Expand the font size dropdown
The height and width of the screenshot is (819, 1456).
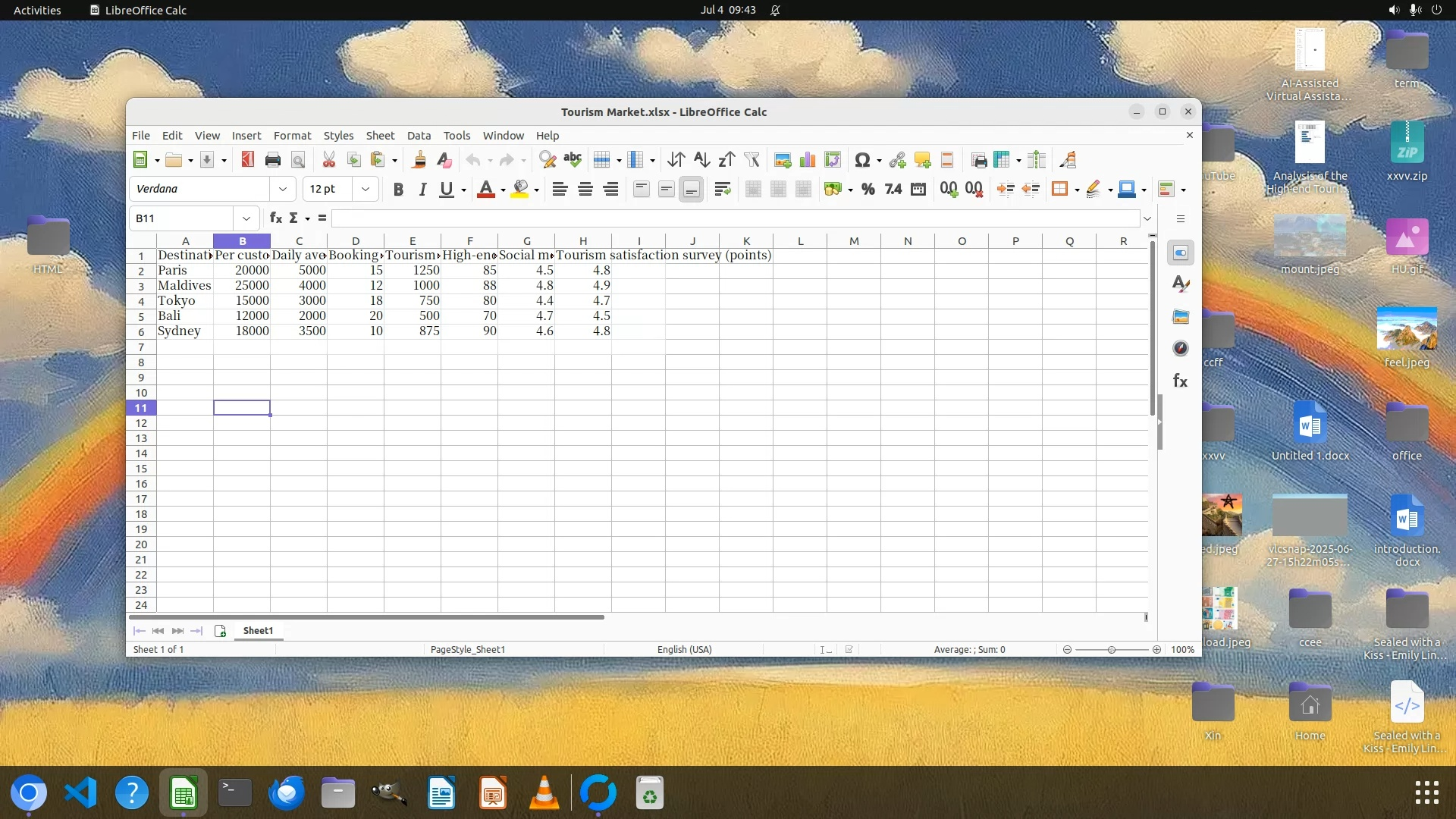[365, 190]
